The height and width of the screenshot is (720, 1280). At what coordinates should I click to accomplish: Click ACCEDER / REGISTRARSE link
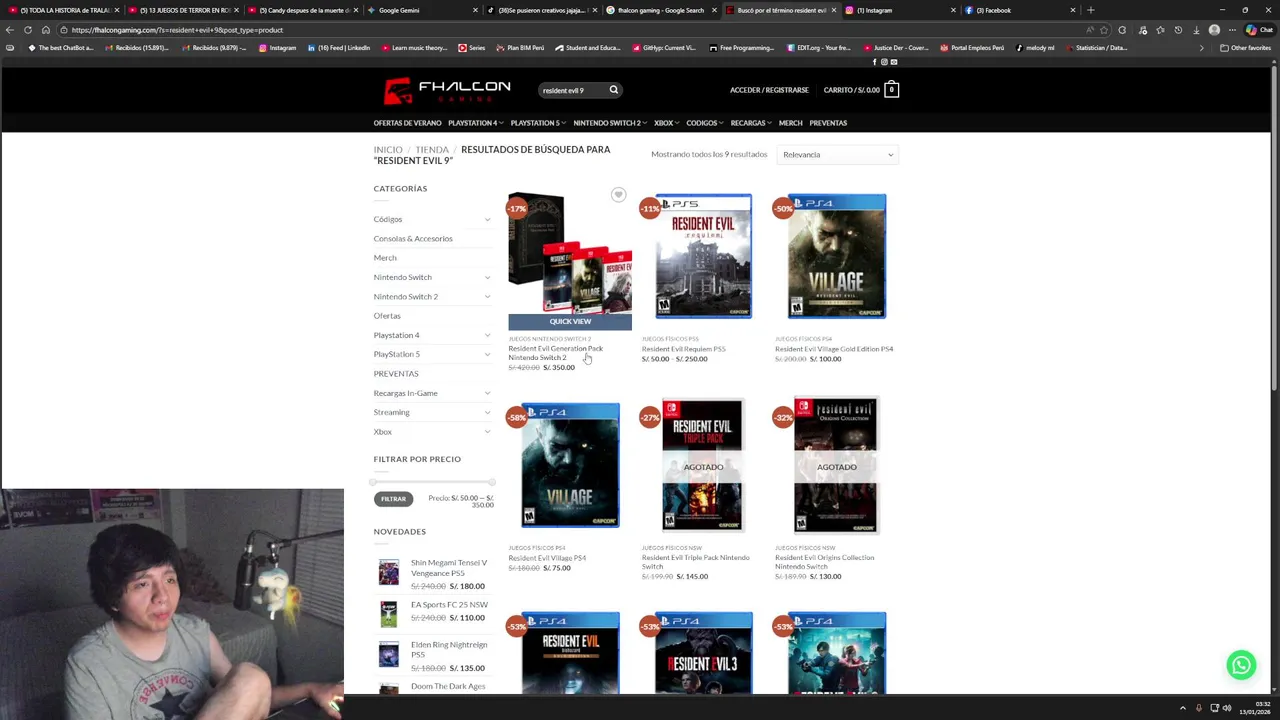click(x=769, y=90)
